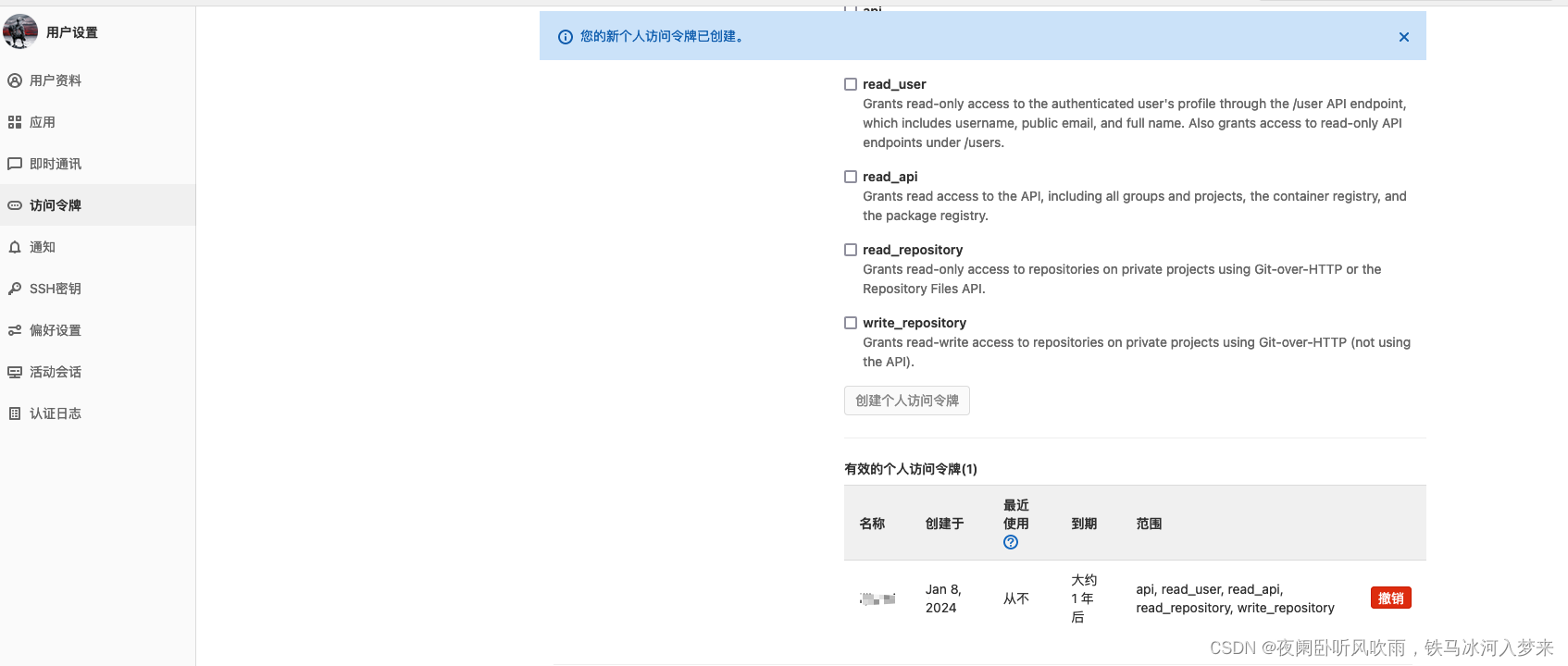Open 认证日志 in sidebar
1568x666 pixels.
coord(97,413)
